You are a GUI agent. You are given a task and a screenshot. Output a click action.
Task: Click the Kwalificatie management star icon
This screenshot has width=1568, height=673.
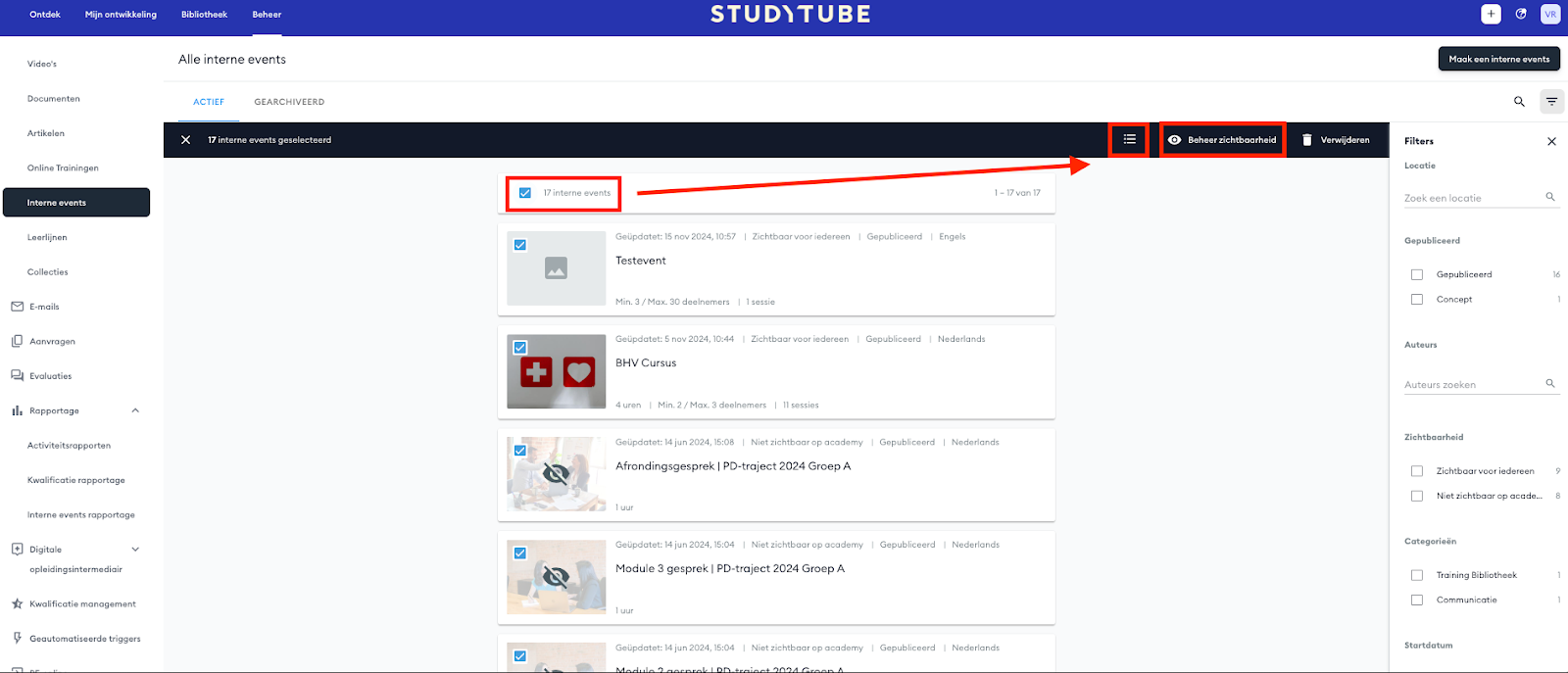[17, 603]
